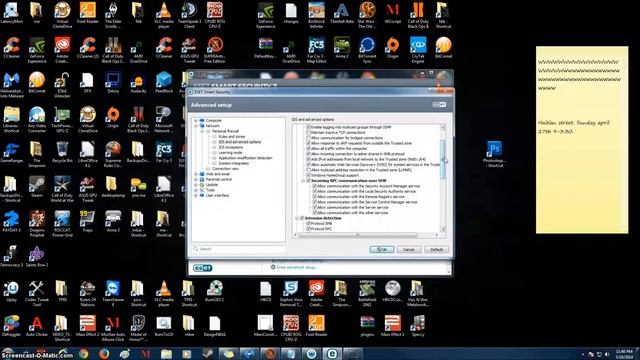The height and width of the screenshot is (360, 640).
Task: Expand the Computer tree node
Action: (196, 121)
